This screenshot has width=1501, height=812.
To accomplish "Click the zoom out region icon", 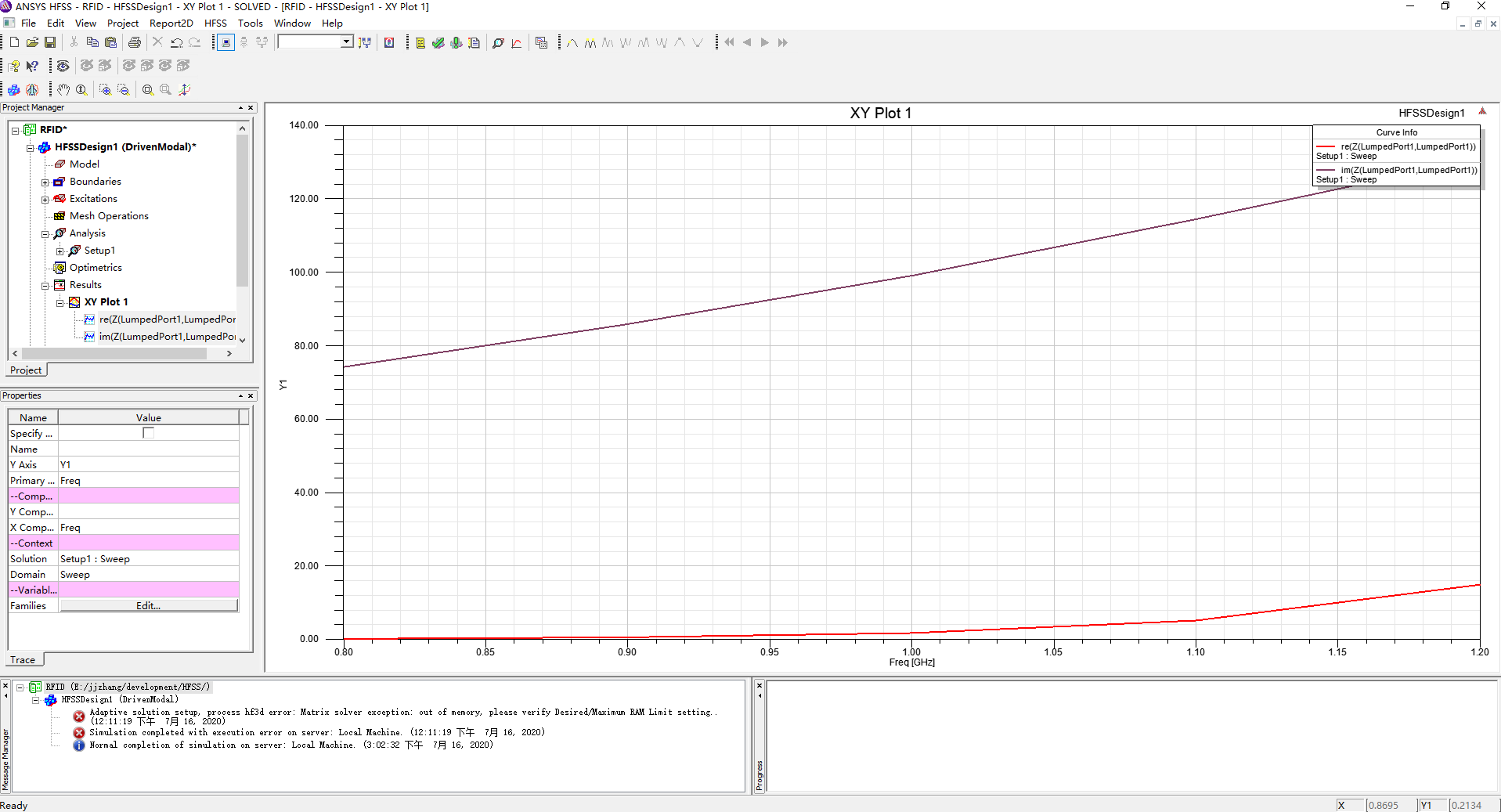I will click(123, 89).
